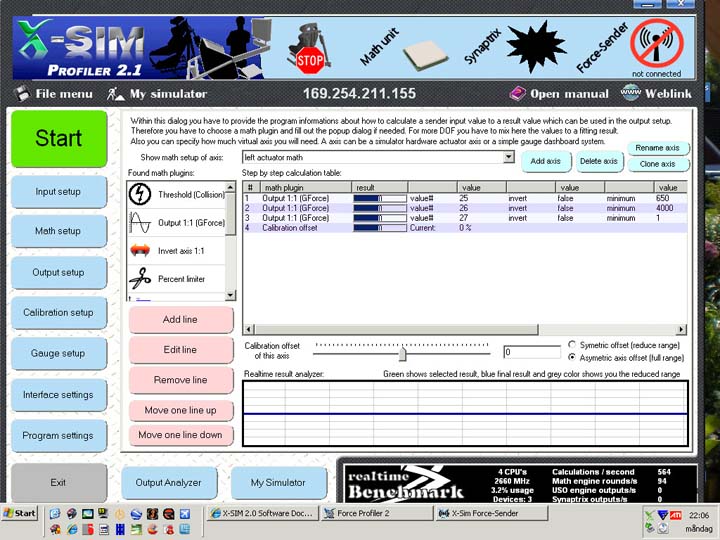Click Add axis button
Screen dimensions: 720x540
tap(546, 161)
